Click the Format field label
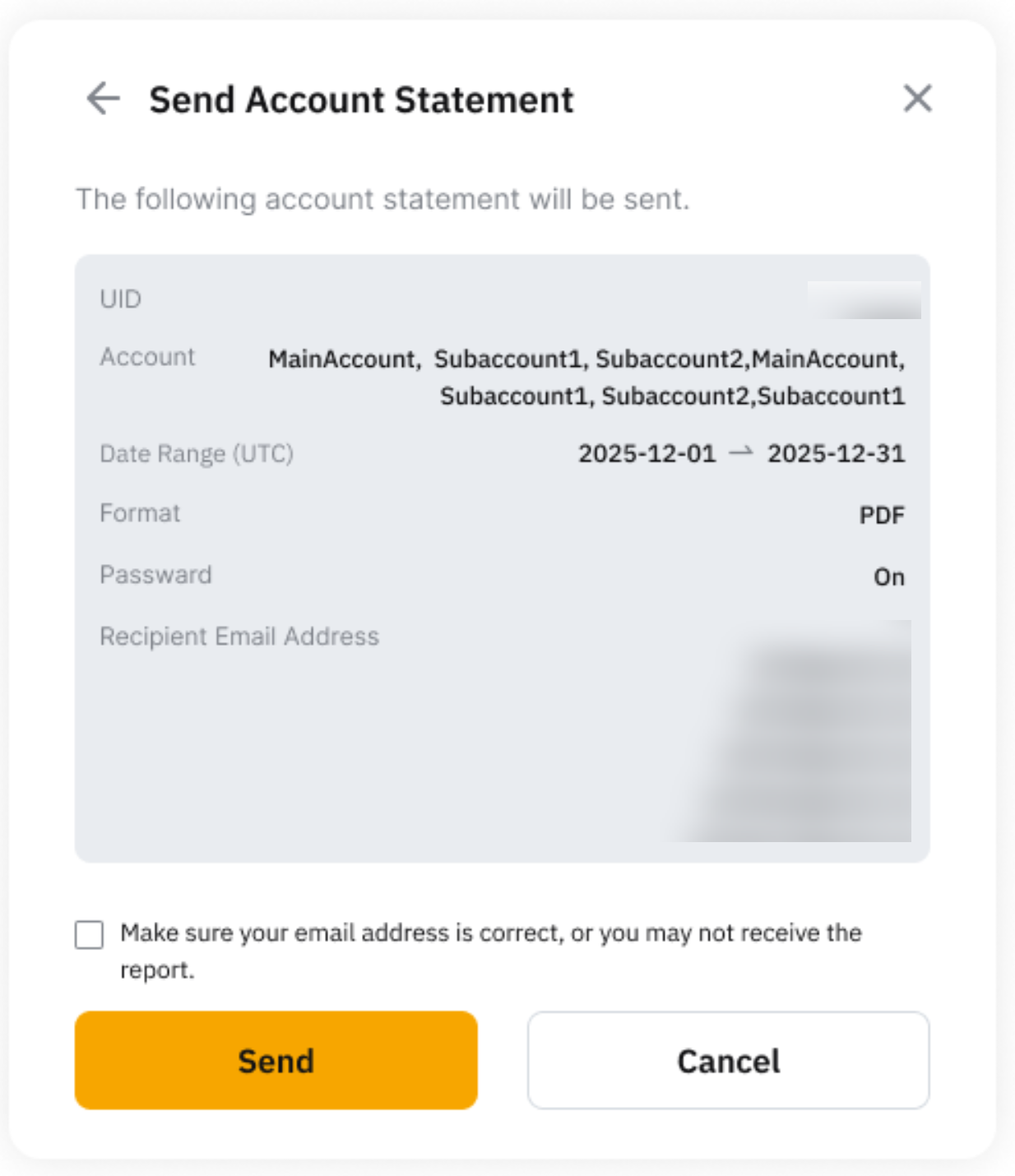The width and height of the screenshot is (1015, 1176). pyautogui.click(x=140, y=513)
